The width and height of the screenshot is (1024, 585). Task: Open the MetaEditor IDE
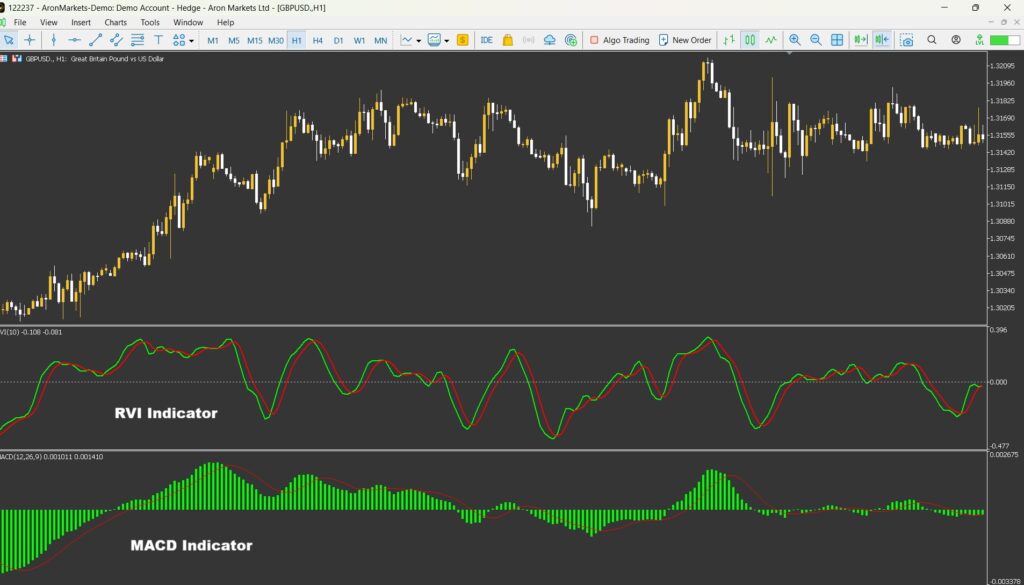pyautogui.click(x=486, y=40)
